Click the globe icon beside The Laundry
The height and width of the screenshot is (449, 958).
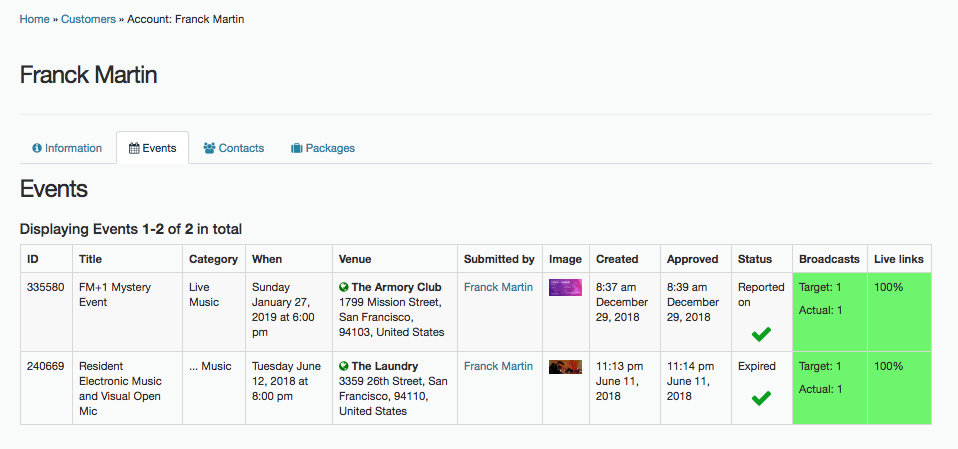[343, 367]
